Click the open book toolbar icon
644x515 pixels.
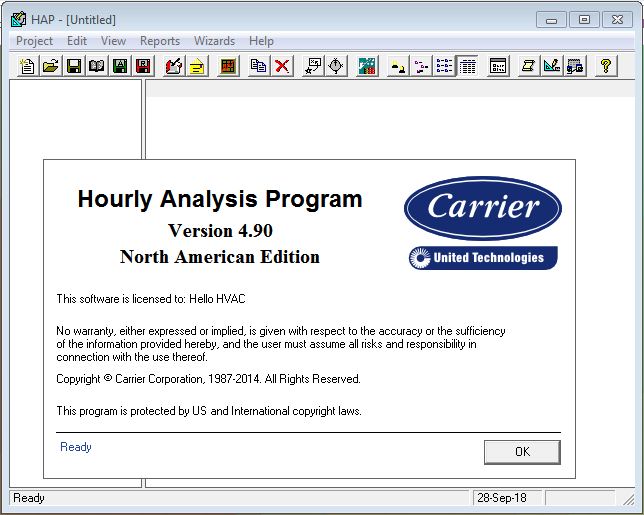97,66
